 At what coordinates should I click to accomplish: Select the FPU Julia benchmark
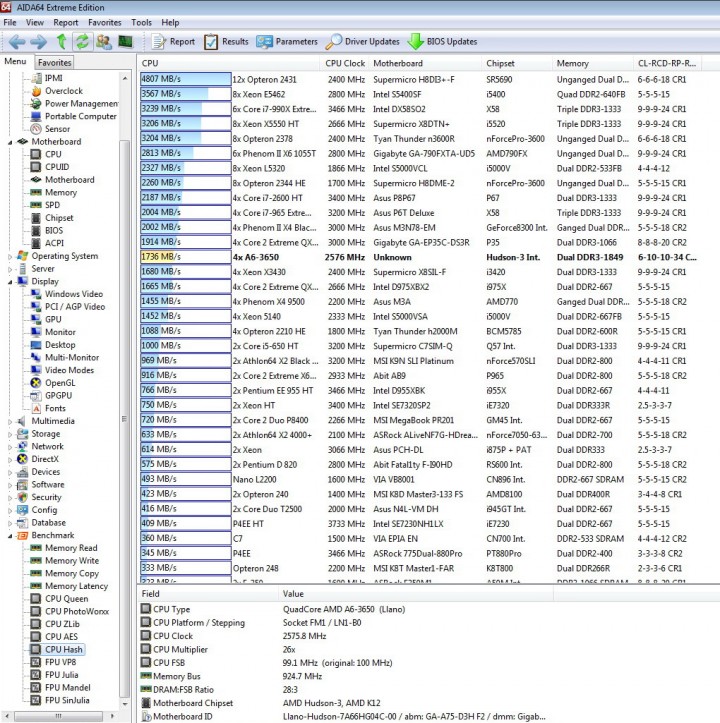(x=61, y=675)
